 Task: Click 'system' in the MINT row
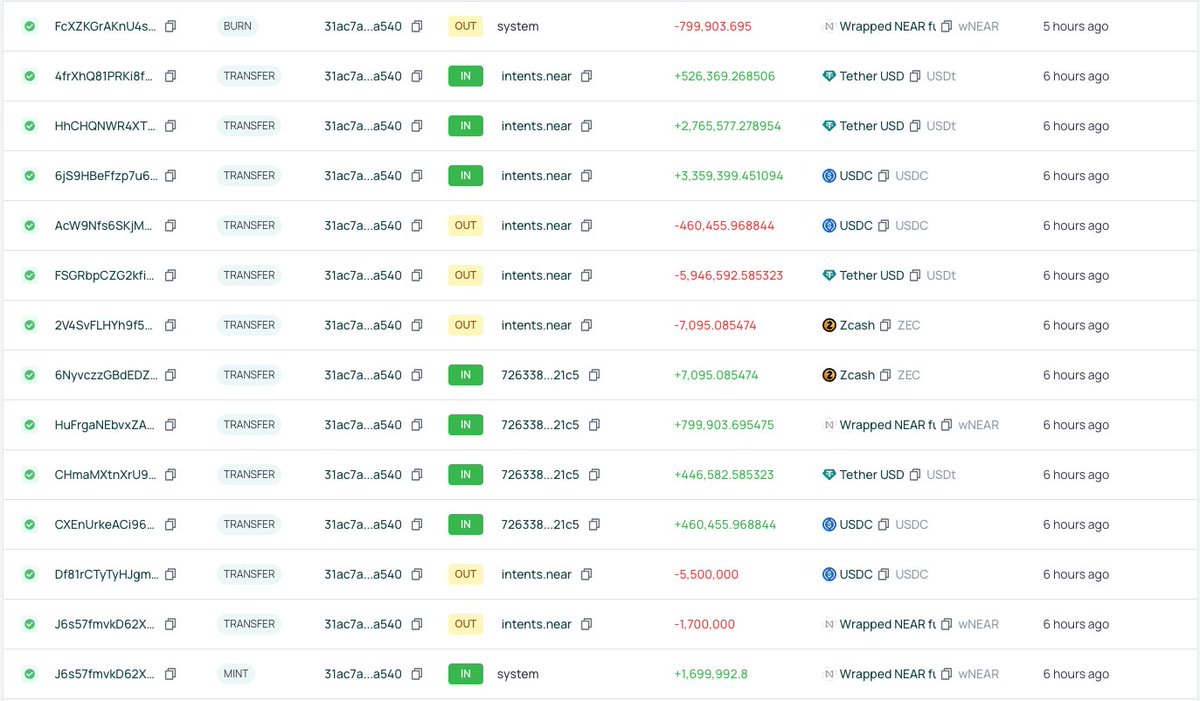[518, 674]
